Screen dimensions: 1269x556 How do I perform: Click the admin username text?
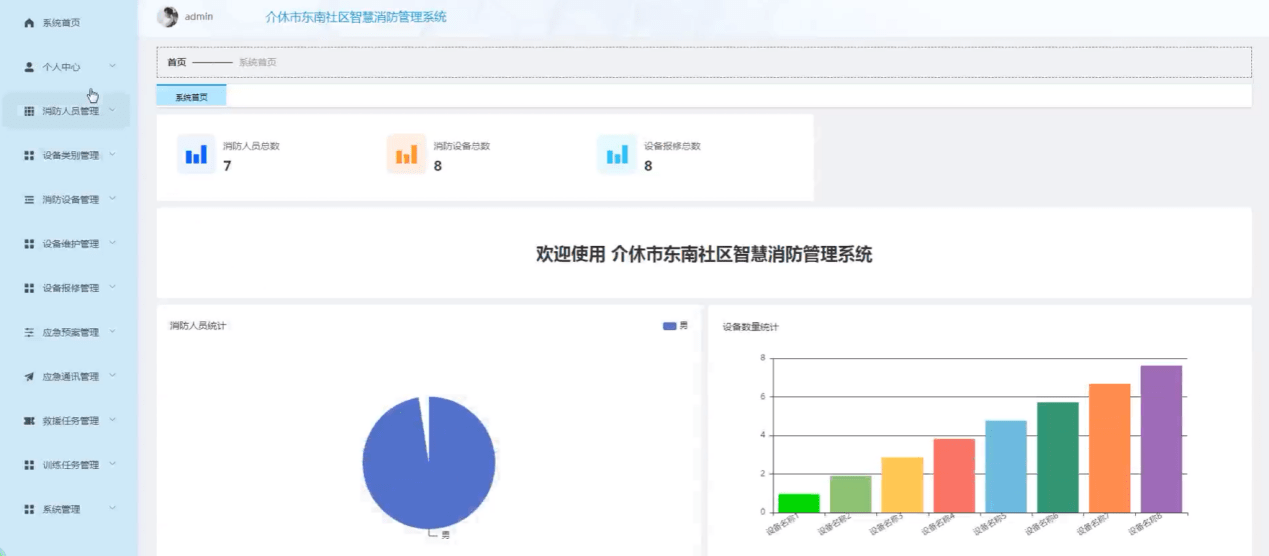pyautogui.click(x=199, y=17)
